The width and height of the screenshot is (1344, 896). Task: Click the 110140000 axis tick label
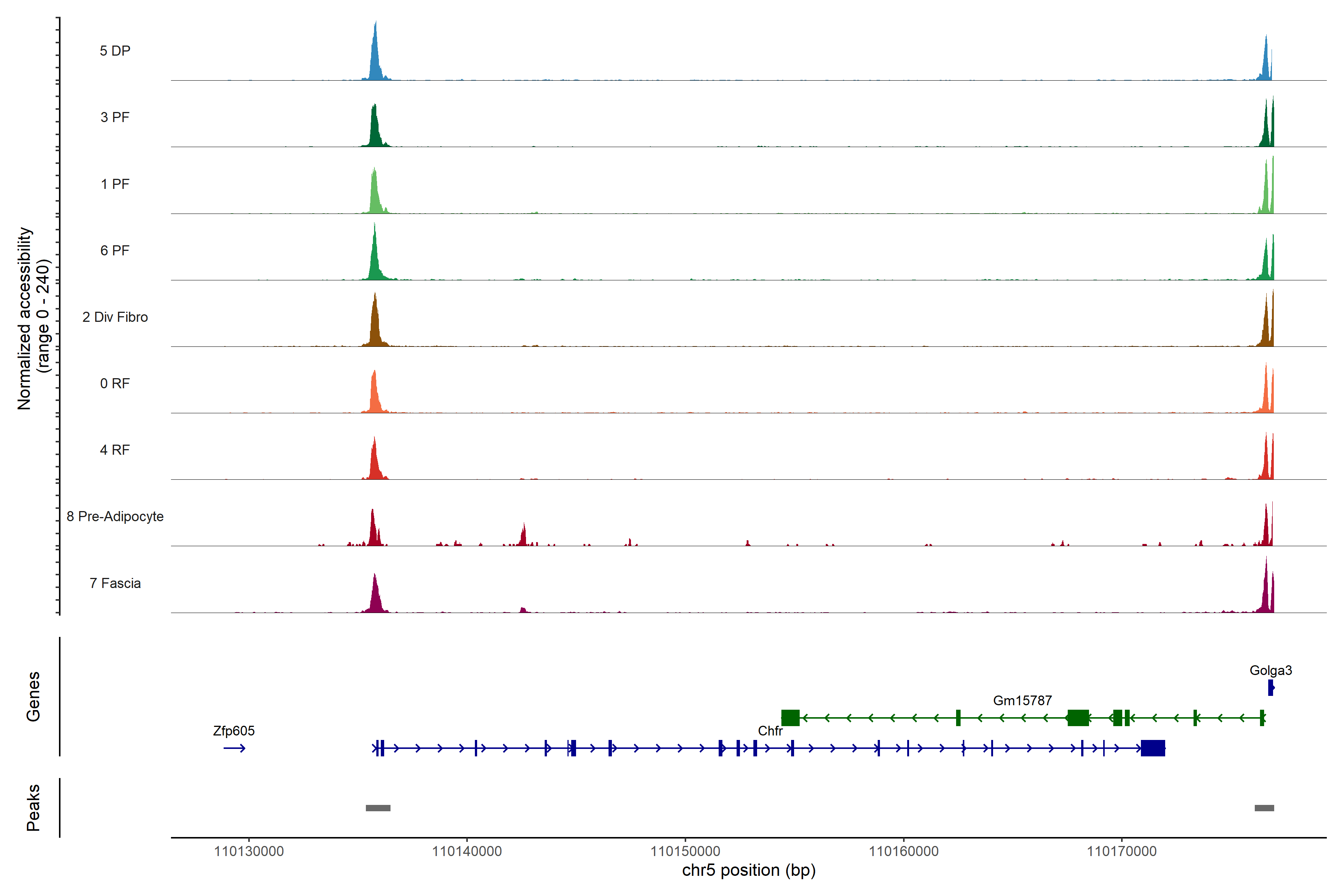[467, 852]
